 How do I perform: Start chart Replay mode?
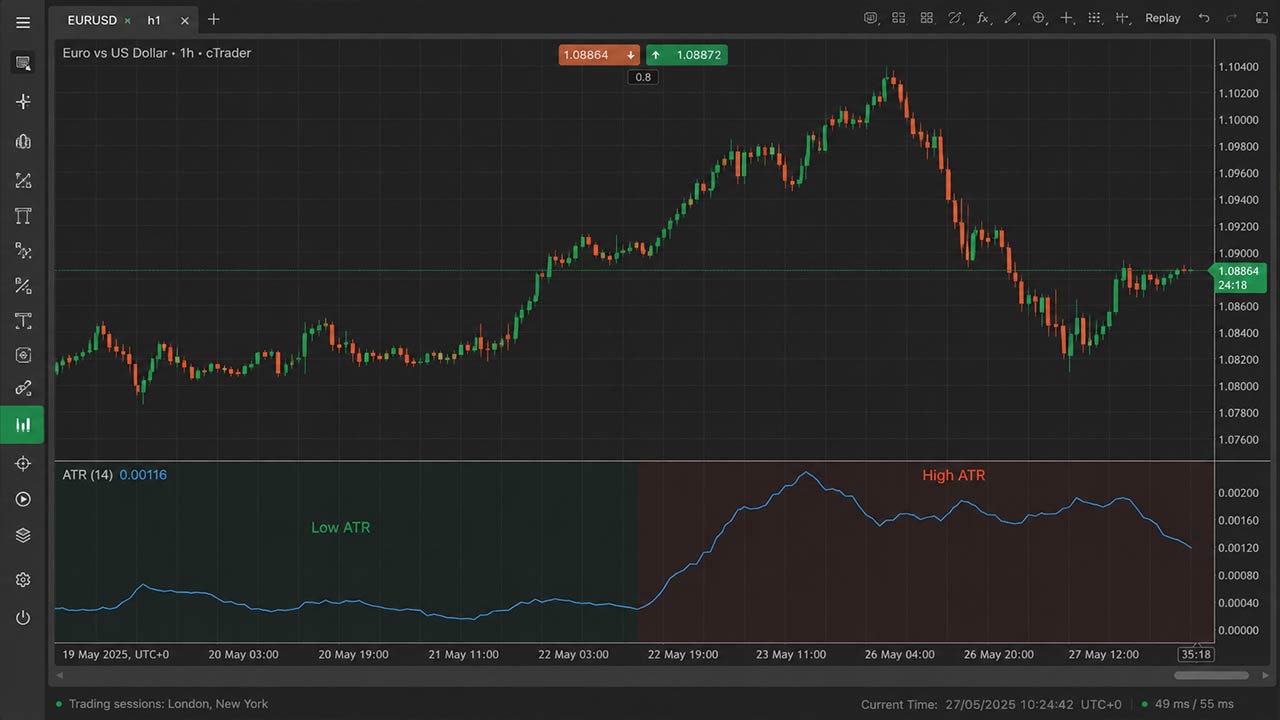pyautogui.click(x=1163, y=18)
